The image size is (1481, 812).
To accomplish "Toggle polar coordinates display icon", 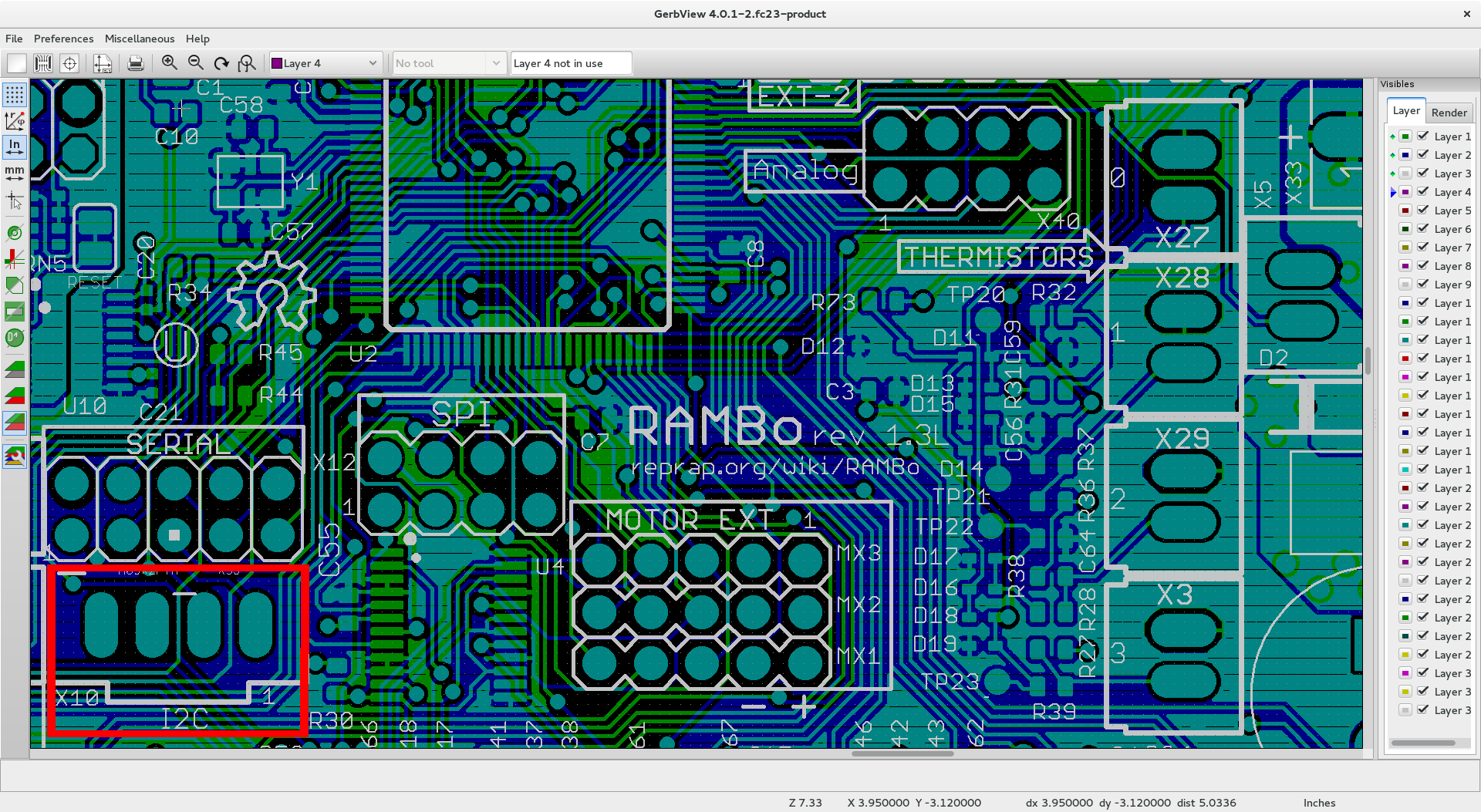I will (15, 120).
